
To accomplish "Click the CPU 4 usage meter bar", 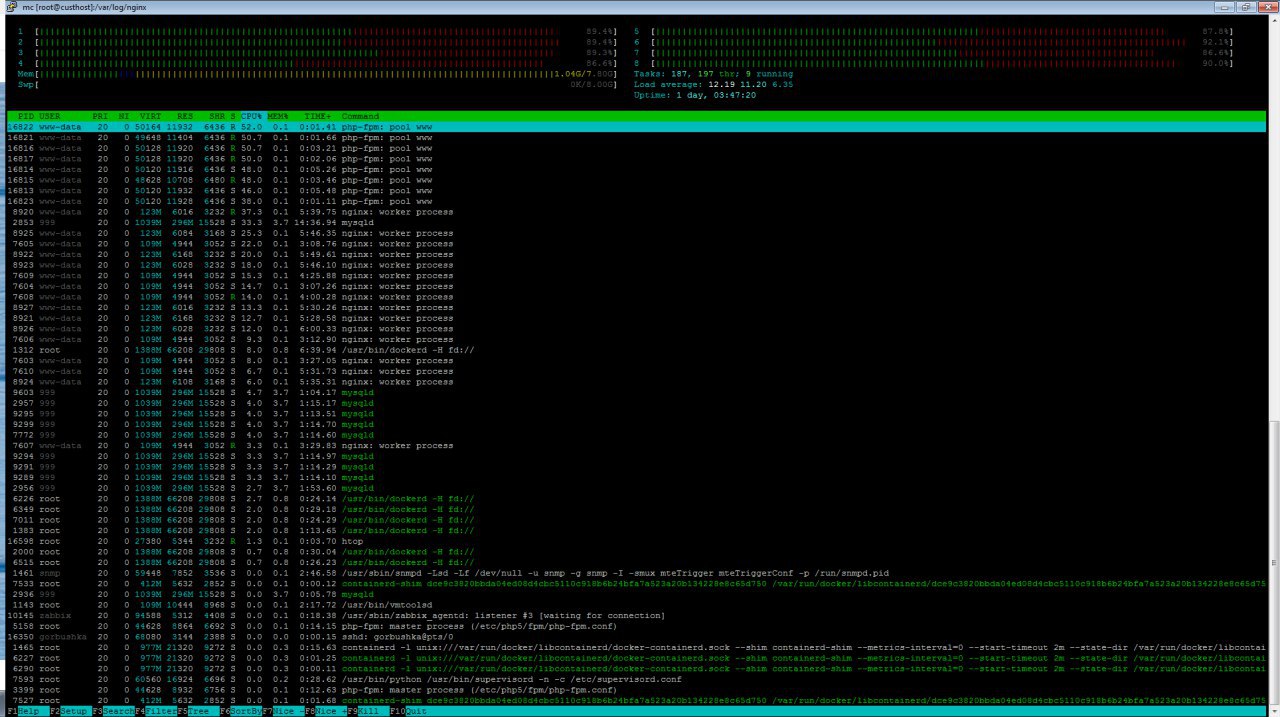I will click(x=317, y=63).
